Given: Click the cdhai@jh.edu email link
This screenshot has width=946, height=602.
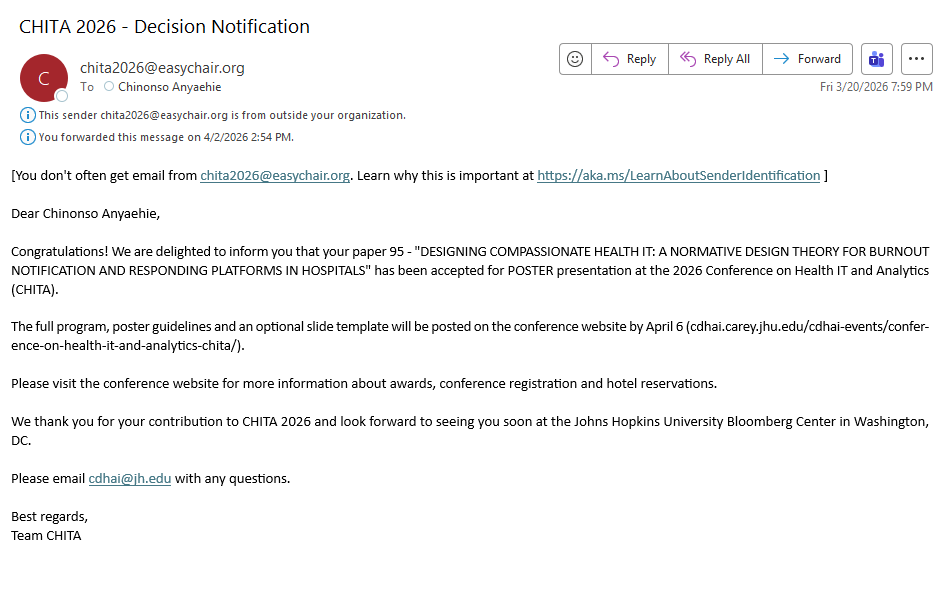Looking at the screenshot, I should pyautogui.click(x=130, y=479).
